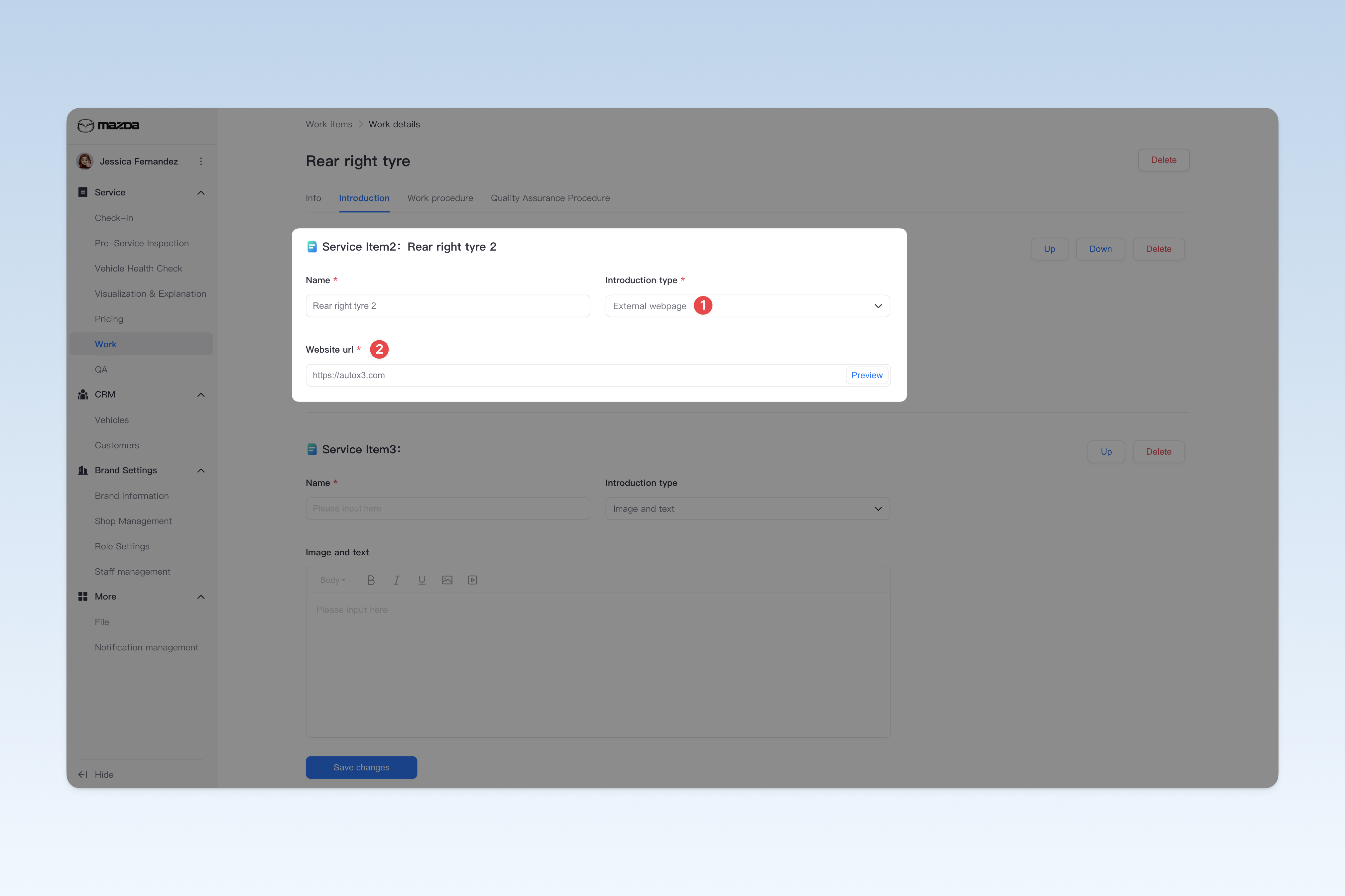Screen dimensions: 1345x896
Task: Click the Hide sidebar arrow icon
Action: pyautogui.click(x=83, y=774)
